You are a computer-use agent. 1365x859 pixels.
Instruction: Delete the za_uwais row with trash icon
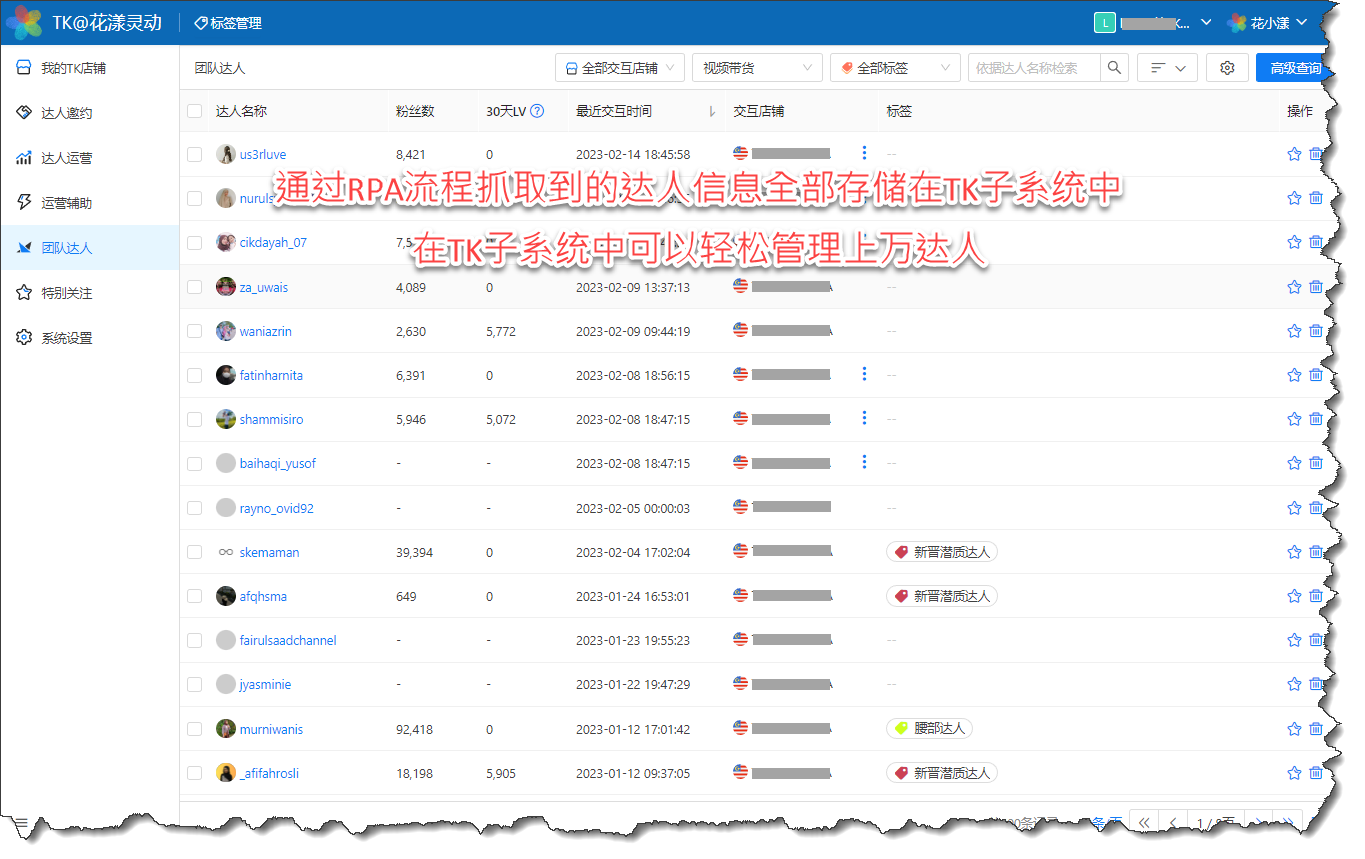click(1316, 287)
